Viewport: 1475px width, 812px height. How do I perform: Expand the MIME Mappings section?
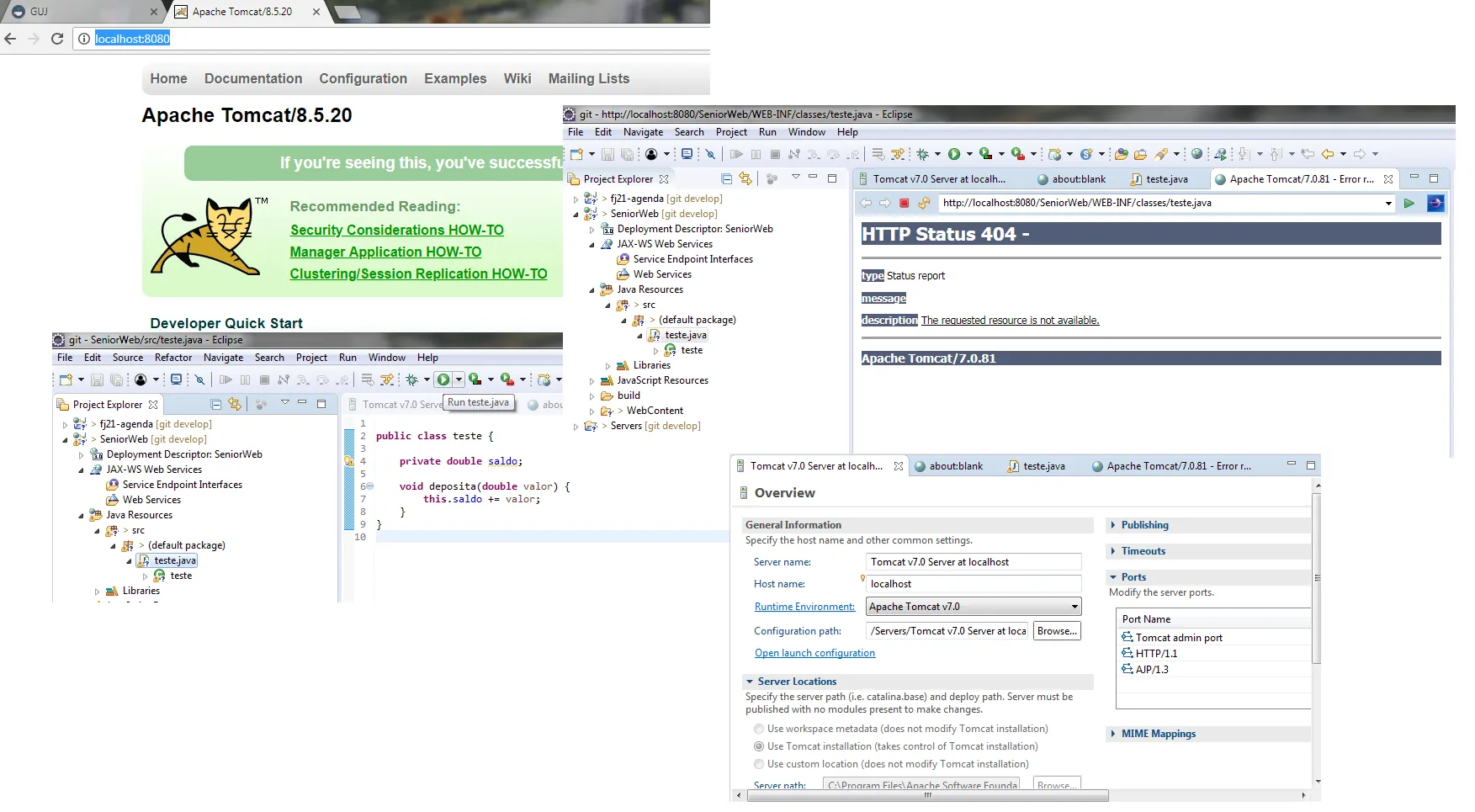(1158, 734)
